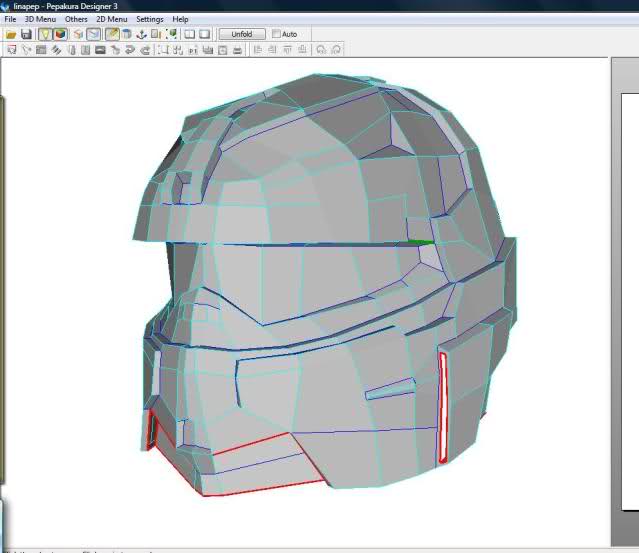Screen dimensions: 639x553
Task: Click the anchor icon in the toolbar
Action: tap(141, 34)
